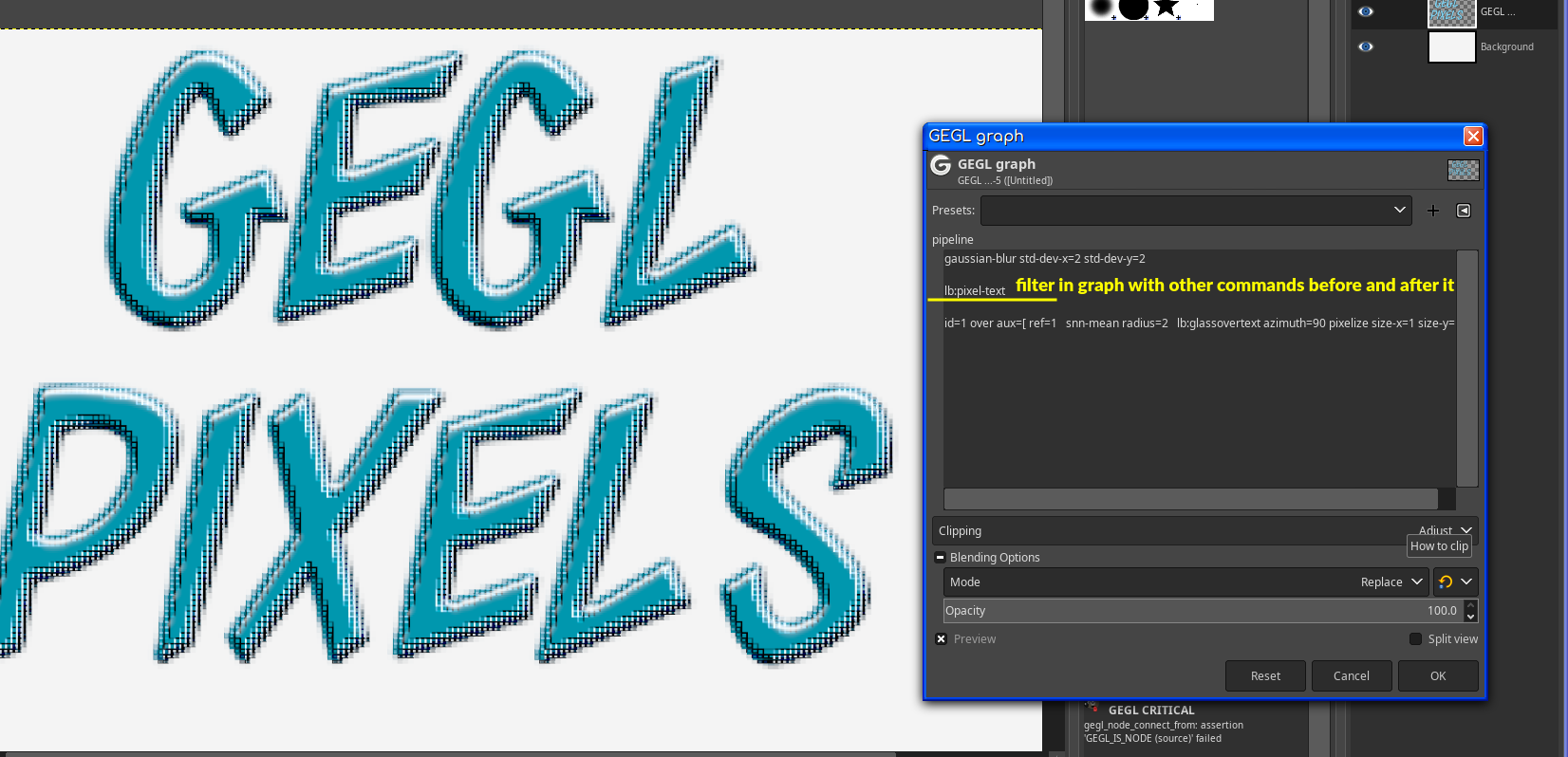Close the GEGL graph dialog
The width and height of the screenshot is (1568, 757).
click(1473, 136)
